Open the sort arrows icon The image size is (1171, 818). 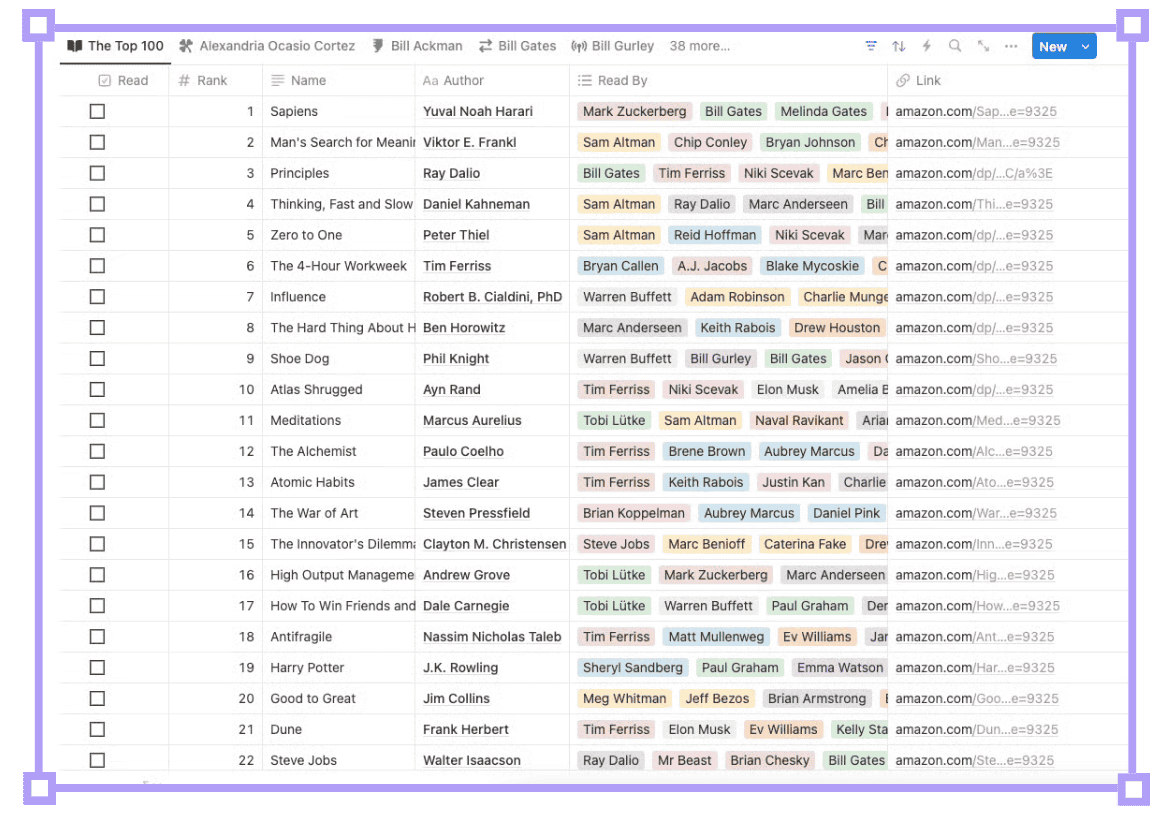point(898,46)
